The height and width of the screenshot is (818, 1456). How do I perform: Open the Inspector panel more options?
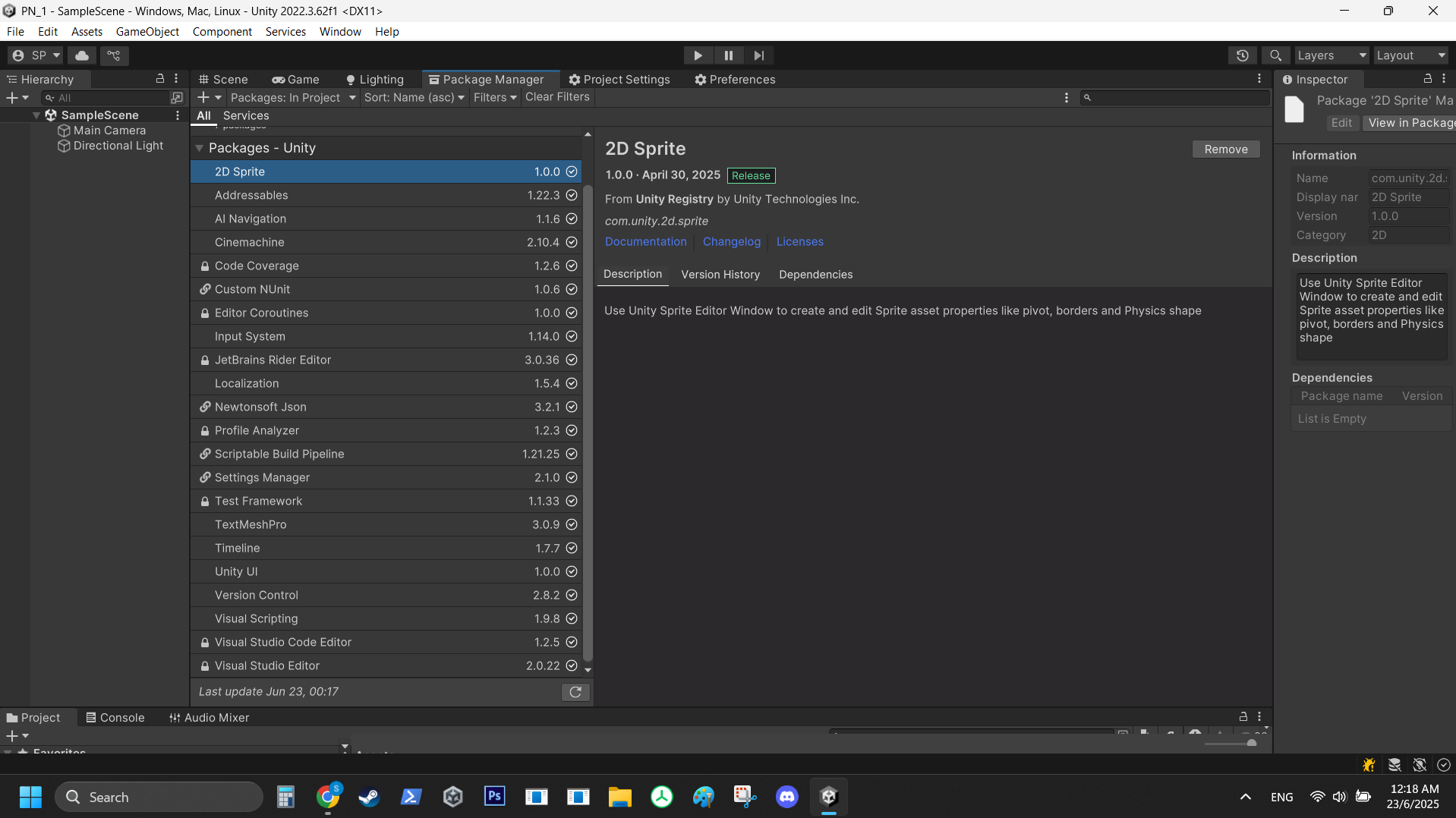(x=1444, y=79)
